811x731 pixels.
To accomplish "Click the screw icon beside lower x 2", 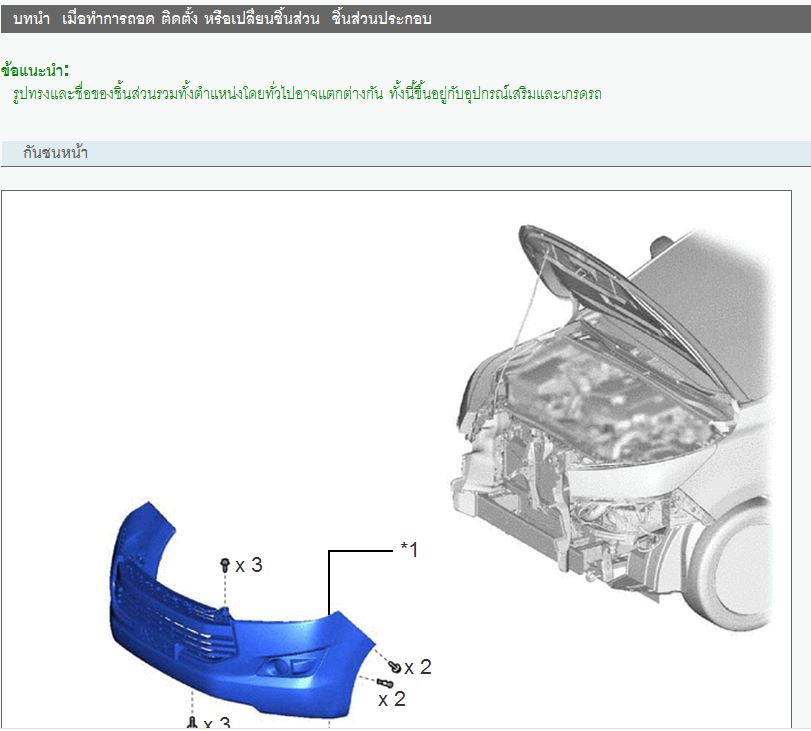I will (x=386, y=683).
